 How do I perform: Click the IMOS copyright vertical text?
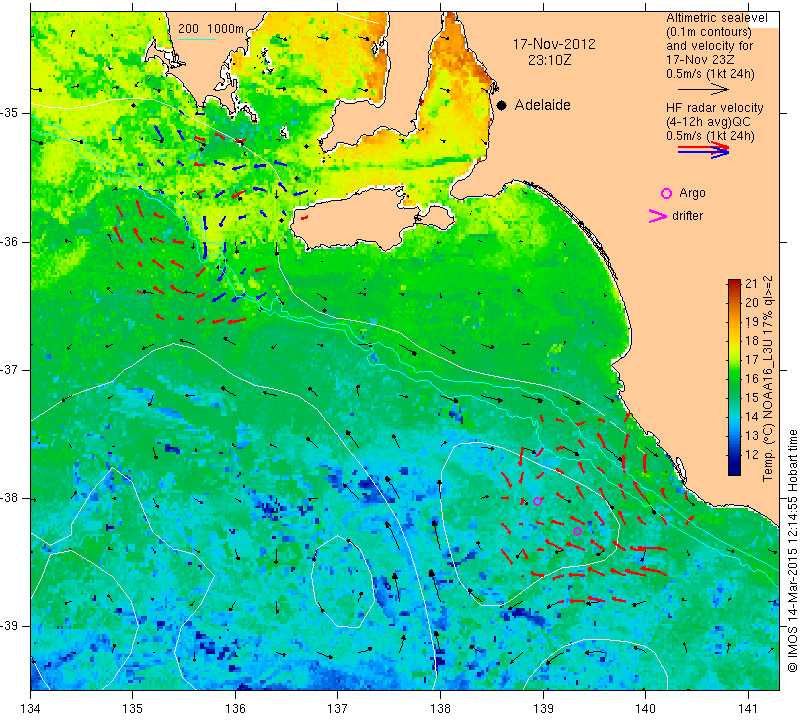tap(792, 551)
